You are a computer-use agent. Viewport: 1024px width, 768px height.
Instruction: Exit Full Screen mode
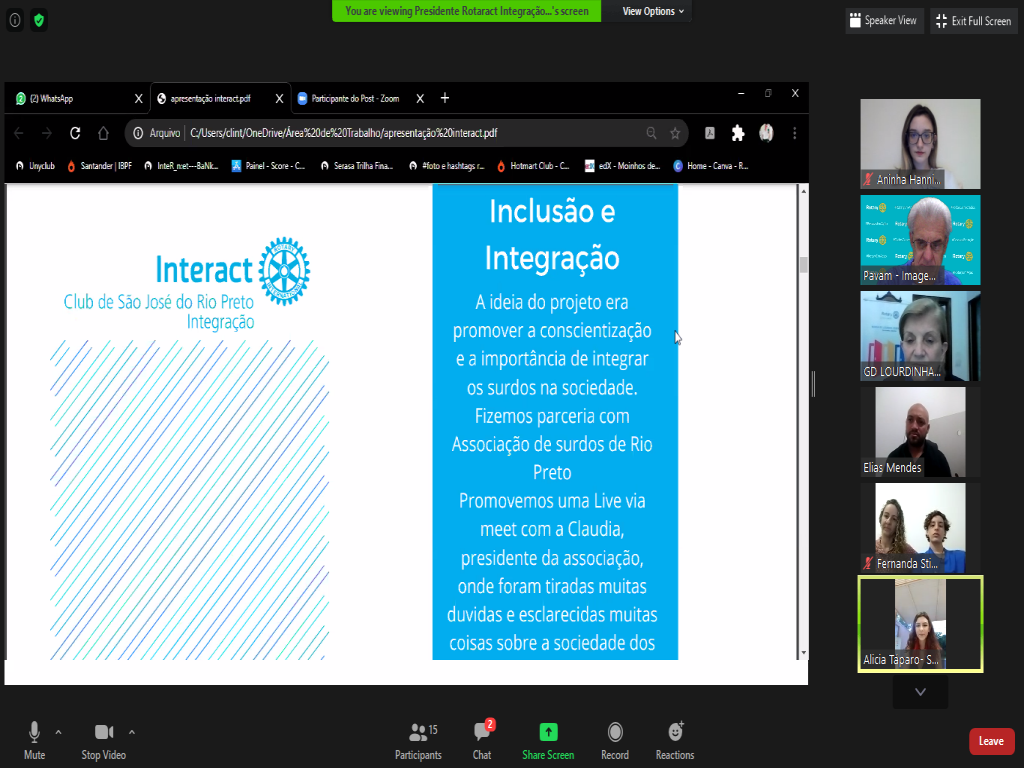pyautogui.click(x=973, y=21)
